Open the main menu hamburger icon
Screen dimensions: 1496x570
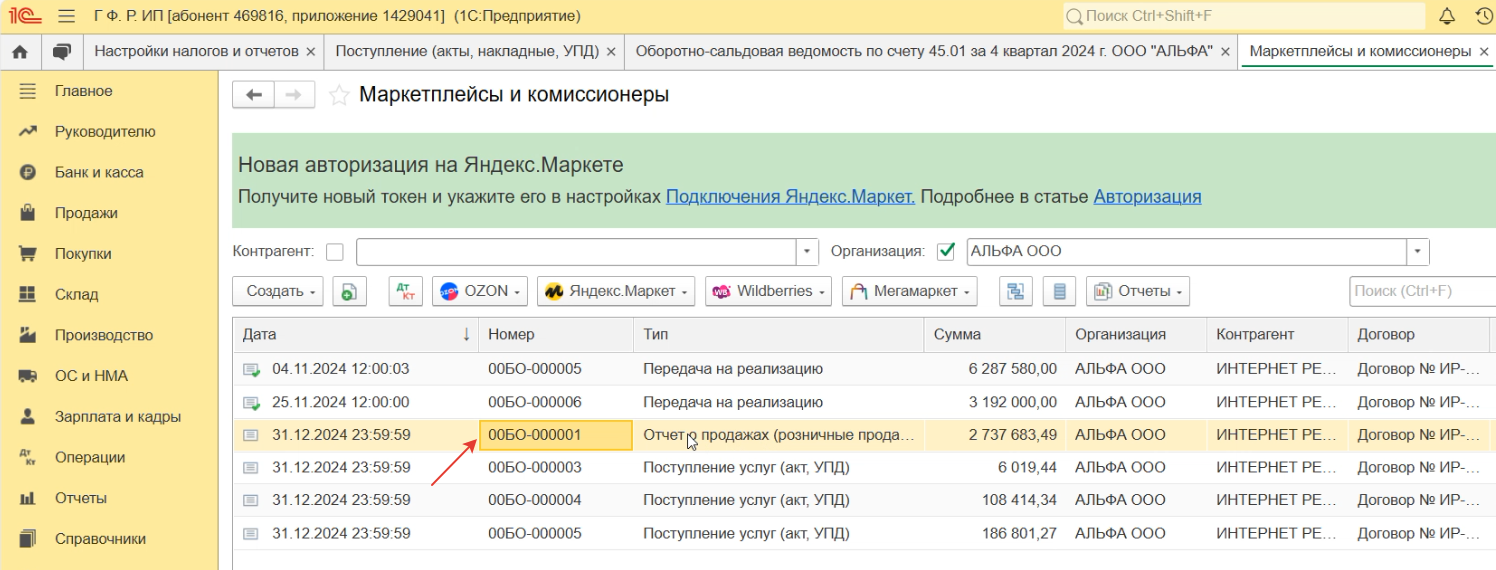pos(67,16)
